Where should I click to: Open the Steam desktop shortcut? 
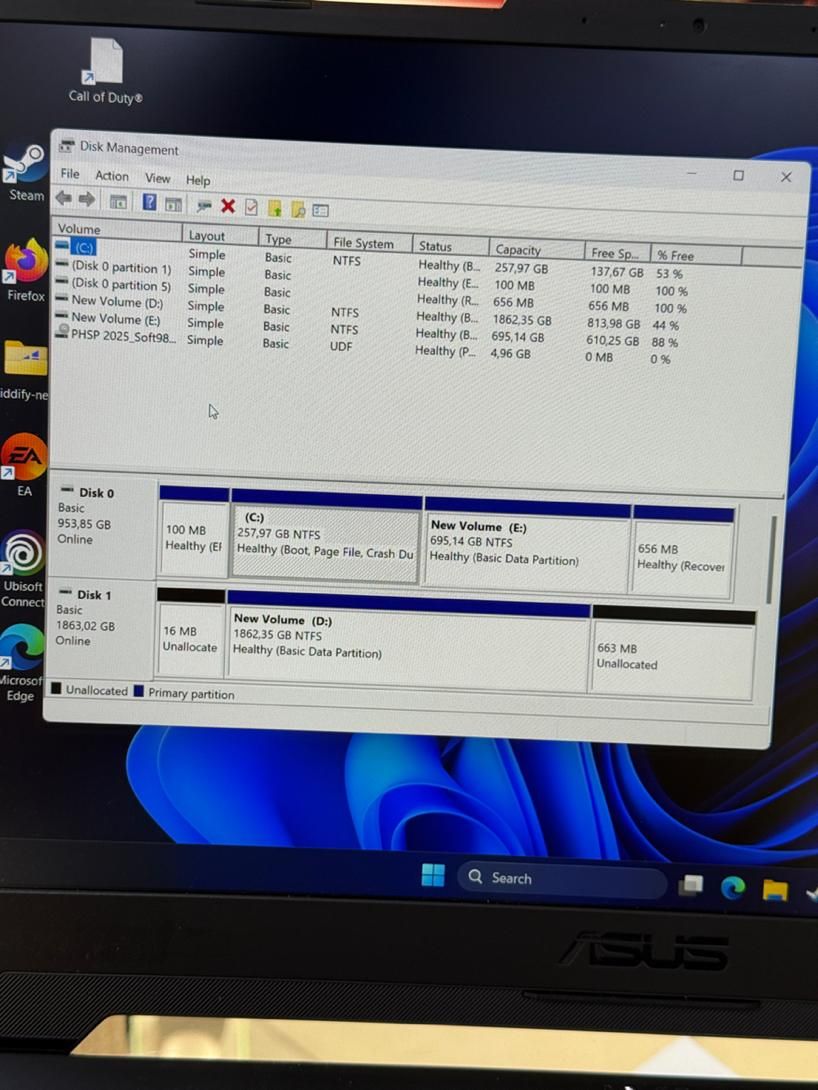[x=25, y=172]
